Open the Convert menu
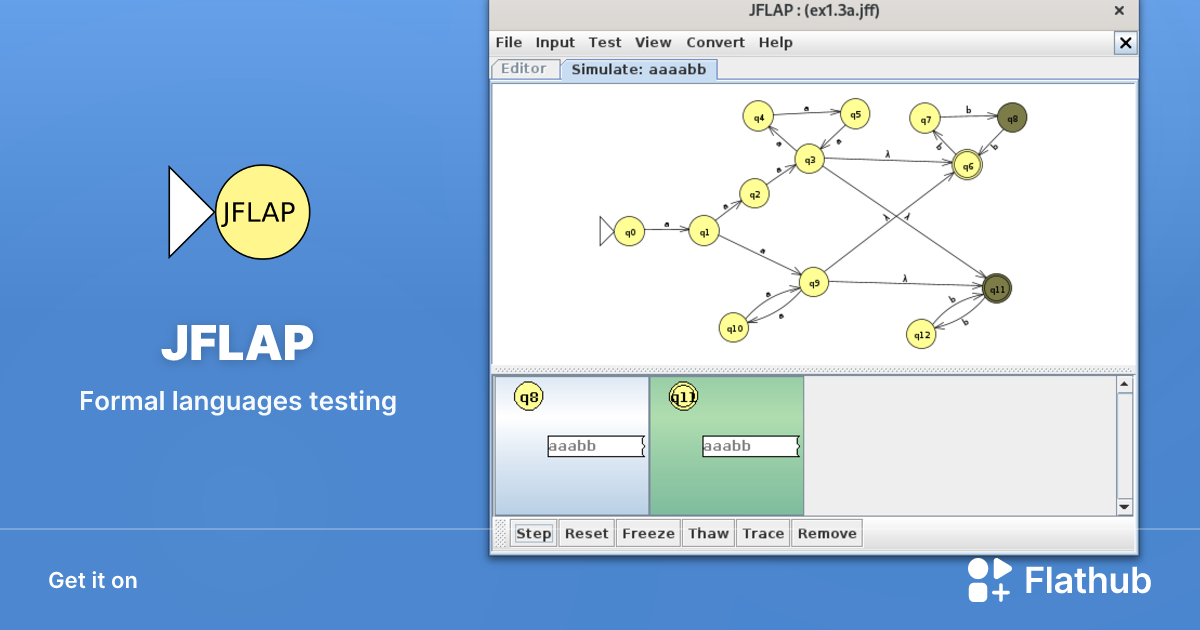This screenshot has height=630, width=1200. point(715,42)
